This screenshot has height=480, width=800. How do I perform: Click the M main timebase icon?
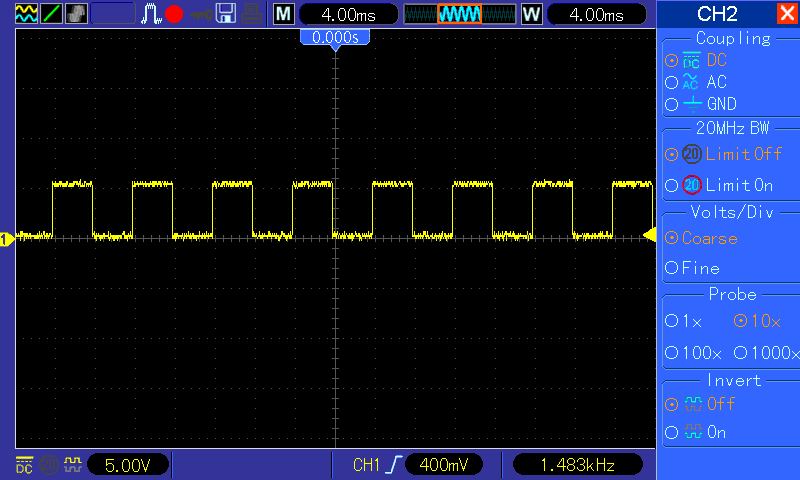click(x=284, y=14)
